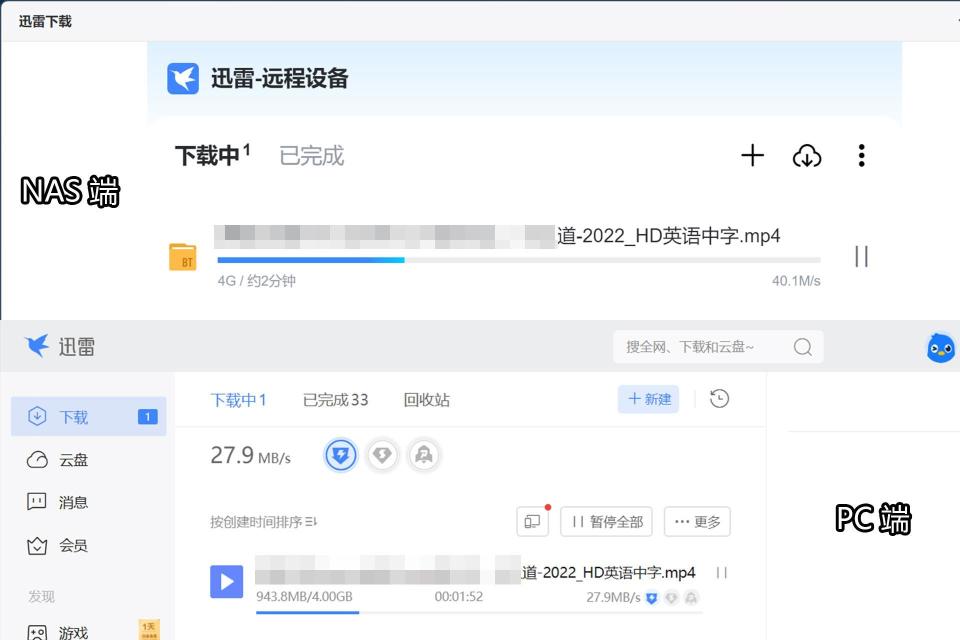Click the 新建 button

(648, 399)
